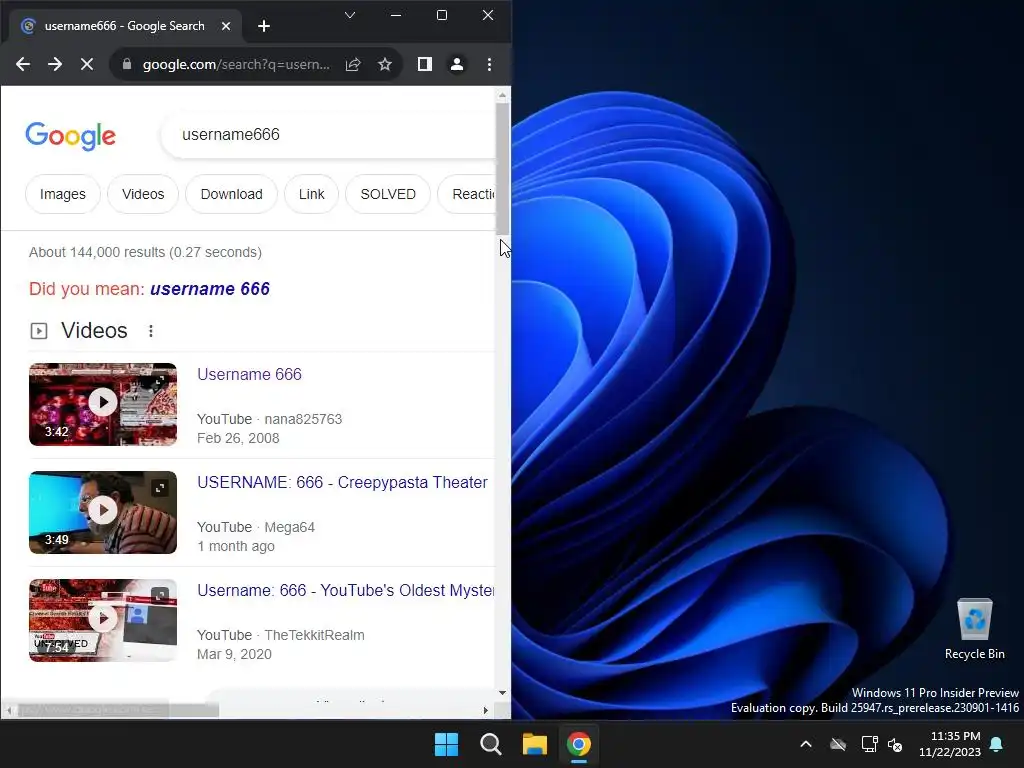Filter results by Images
This screenshot has height=768, width=1024.
[x=63, y=194]
